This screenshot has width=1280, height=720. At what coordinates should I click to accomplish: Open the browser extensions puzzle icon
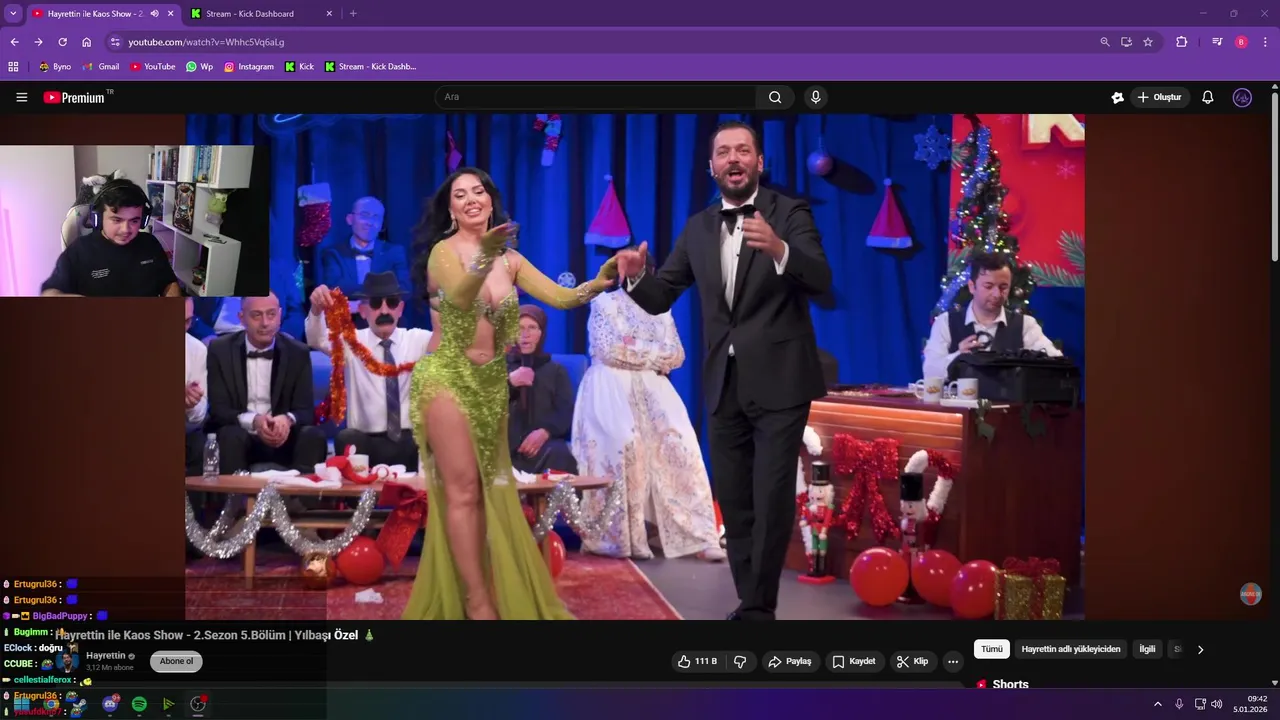[x=1182, y=42]
